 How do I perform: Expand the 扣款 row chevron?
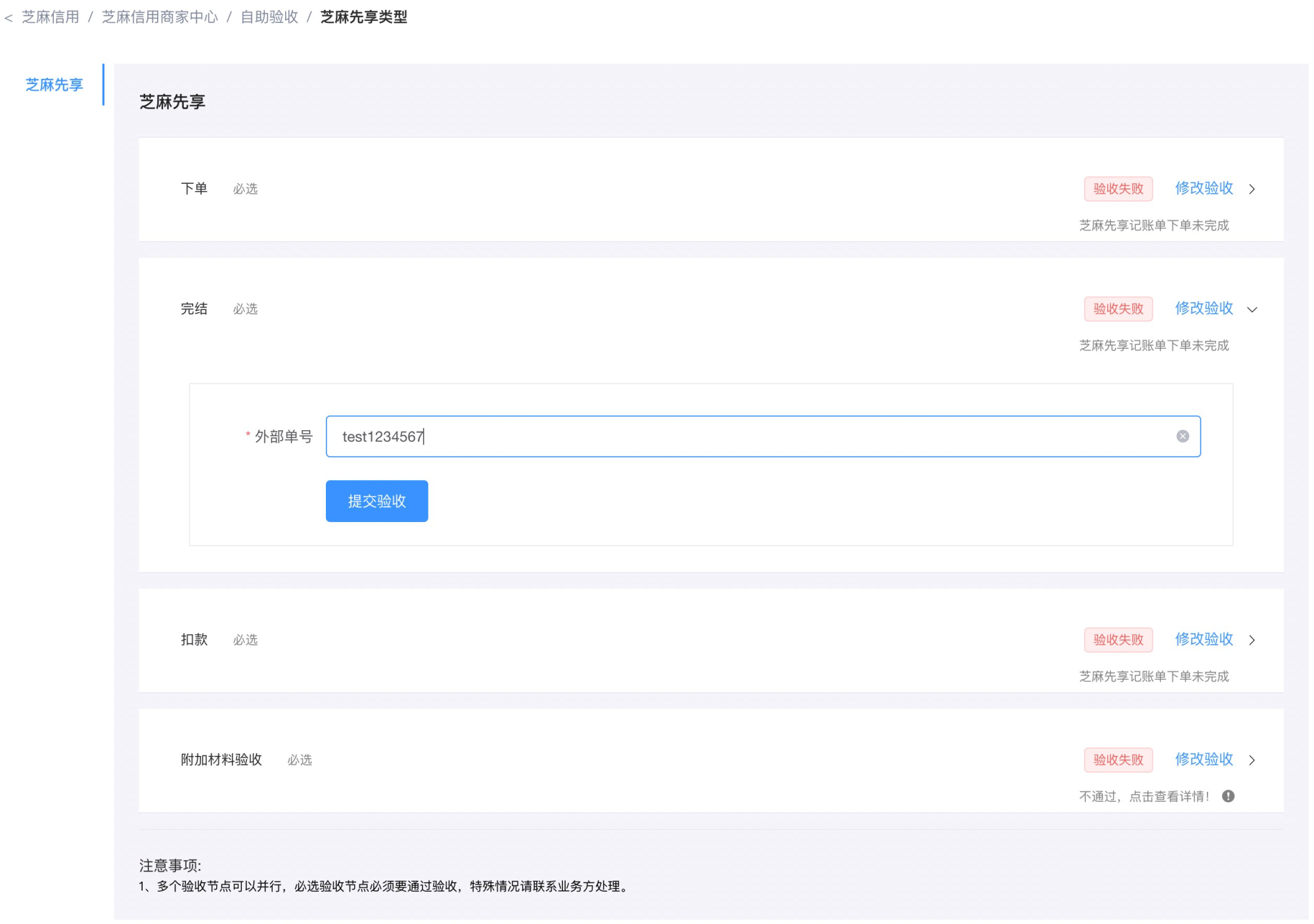point(1252,640)
